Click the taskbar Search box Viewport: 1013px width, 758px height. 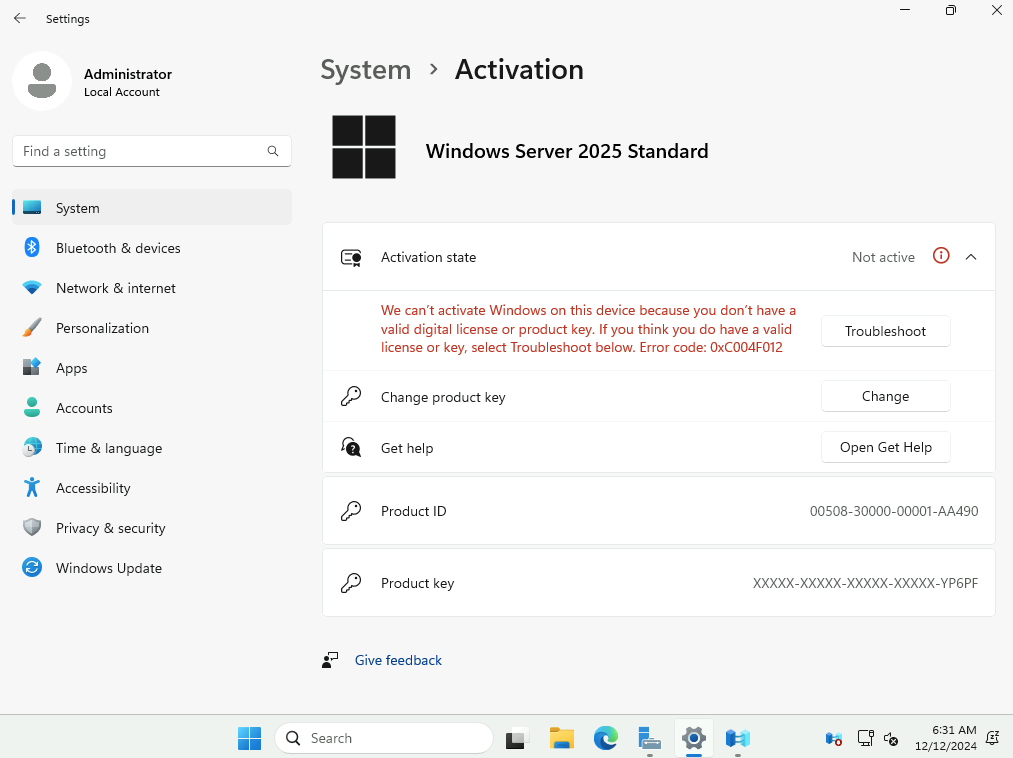tap(384, 738)
